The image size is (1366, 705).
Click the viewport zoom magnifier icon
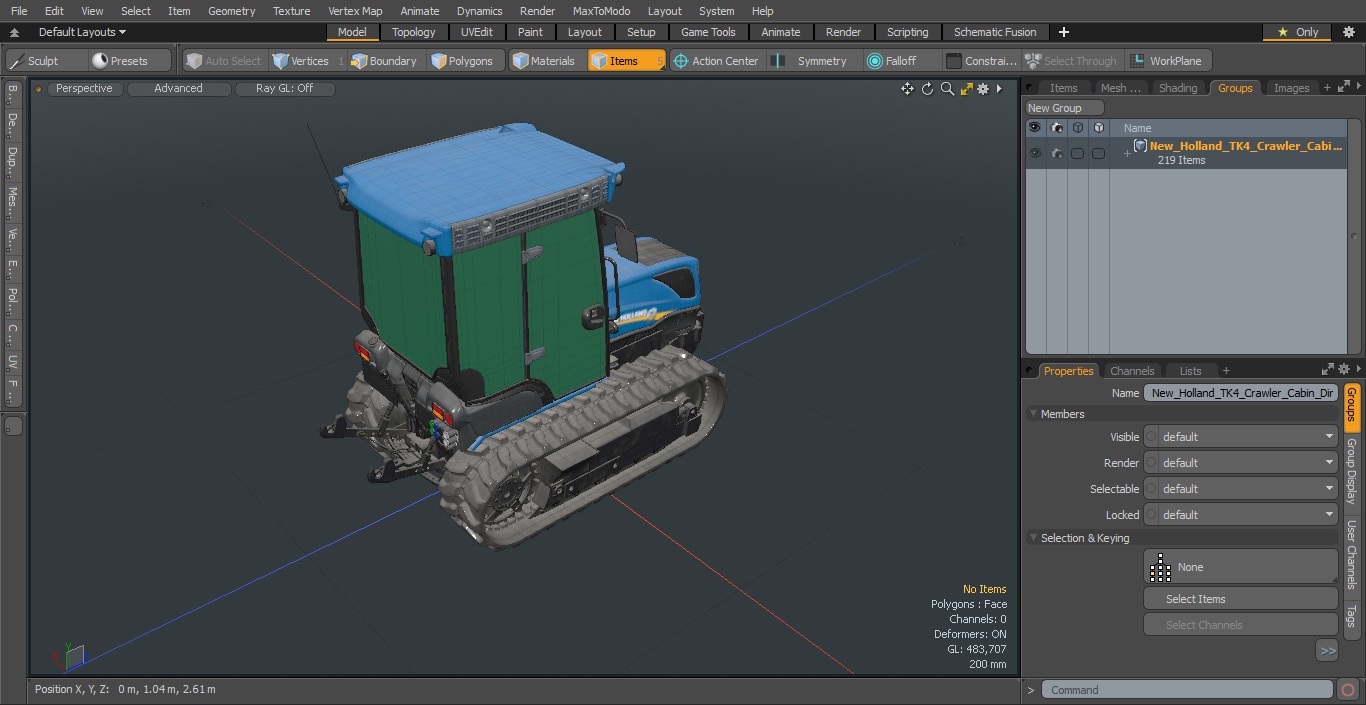[947, 89]
